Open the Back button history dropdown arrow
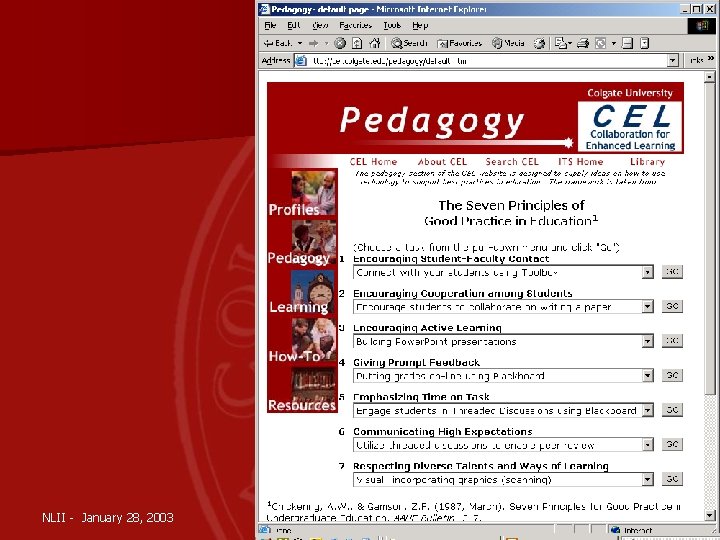 (x=300, y=43)
